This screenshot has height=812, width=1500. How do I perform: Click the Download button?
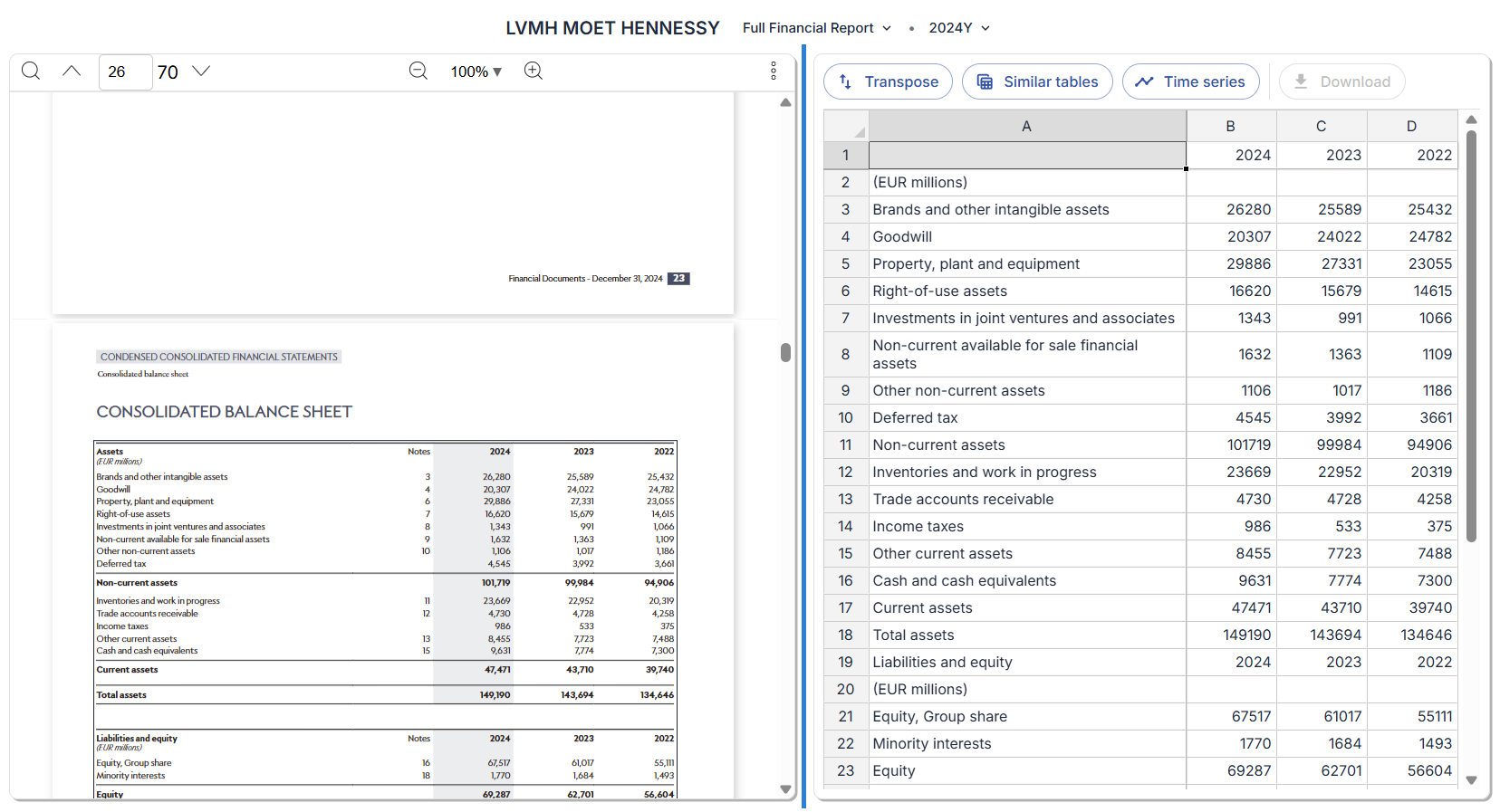[1341, 81]
